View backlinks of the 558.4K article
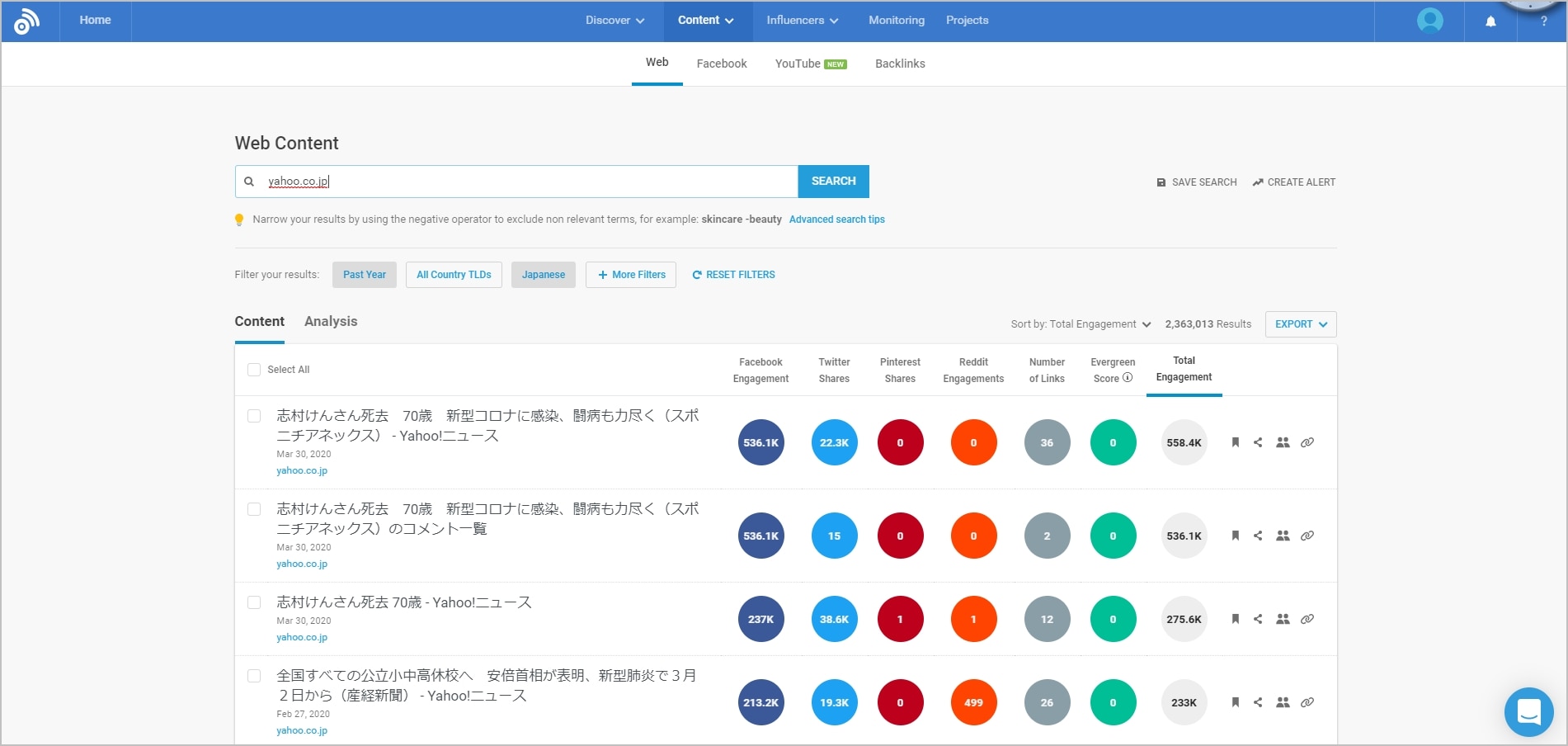This screenshot has width=1568, height=746. tap(1307, 442)
